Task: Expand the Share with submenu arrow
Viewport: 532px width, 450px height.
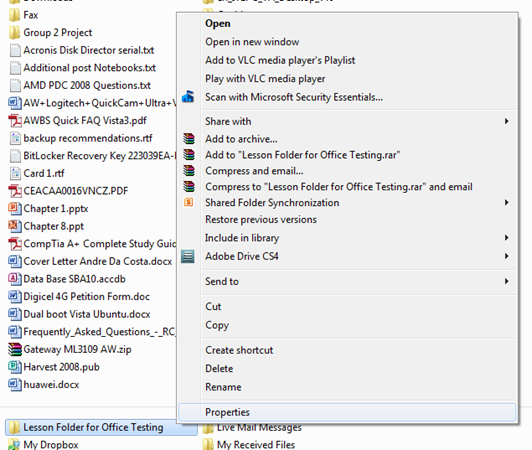Action: point(507,121)
